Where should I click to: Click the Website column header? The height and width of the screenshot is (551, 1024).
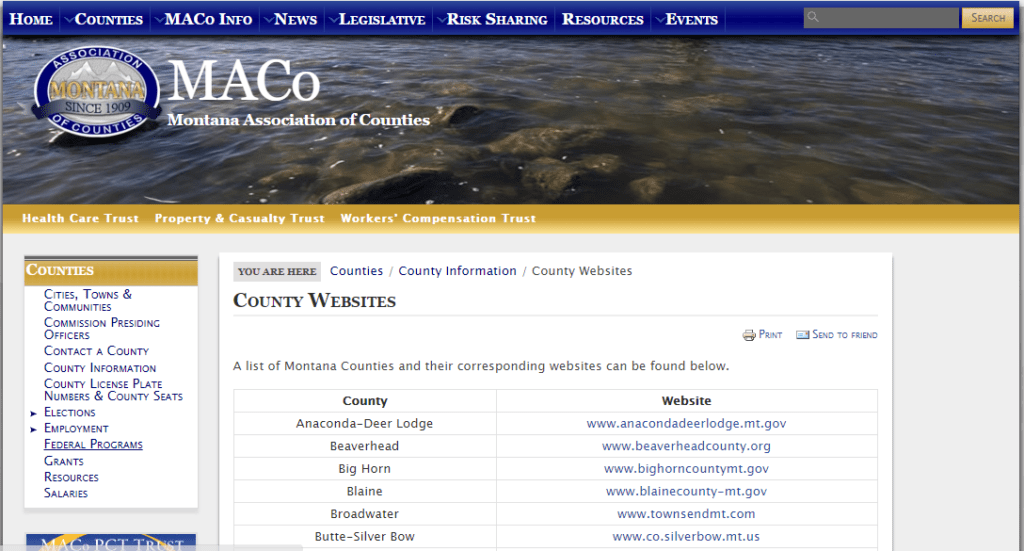tap(686, 401)
